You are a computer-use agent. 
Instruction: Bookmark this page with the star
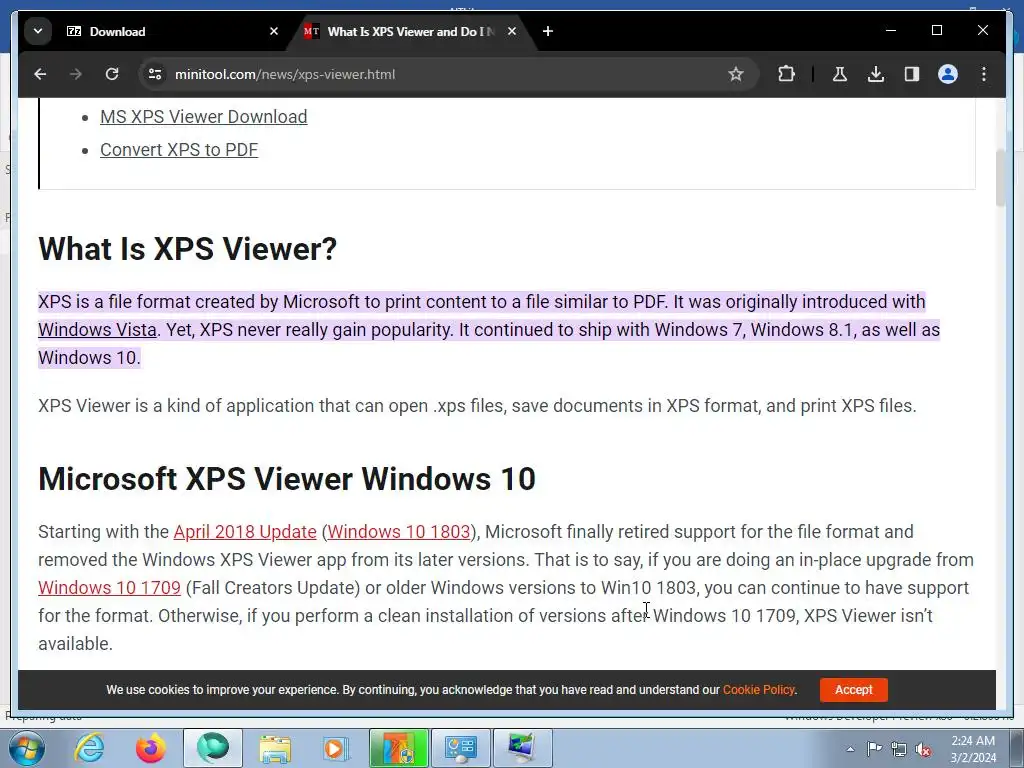(x=736, y=74)
